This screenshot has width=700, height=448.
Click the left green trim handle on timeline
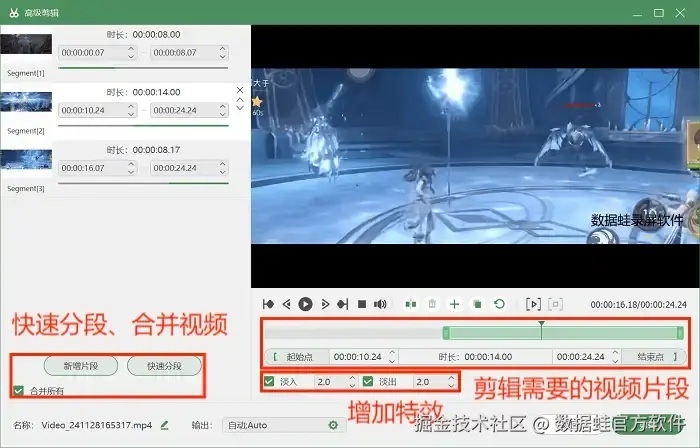(x=446, y=333)
